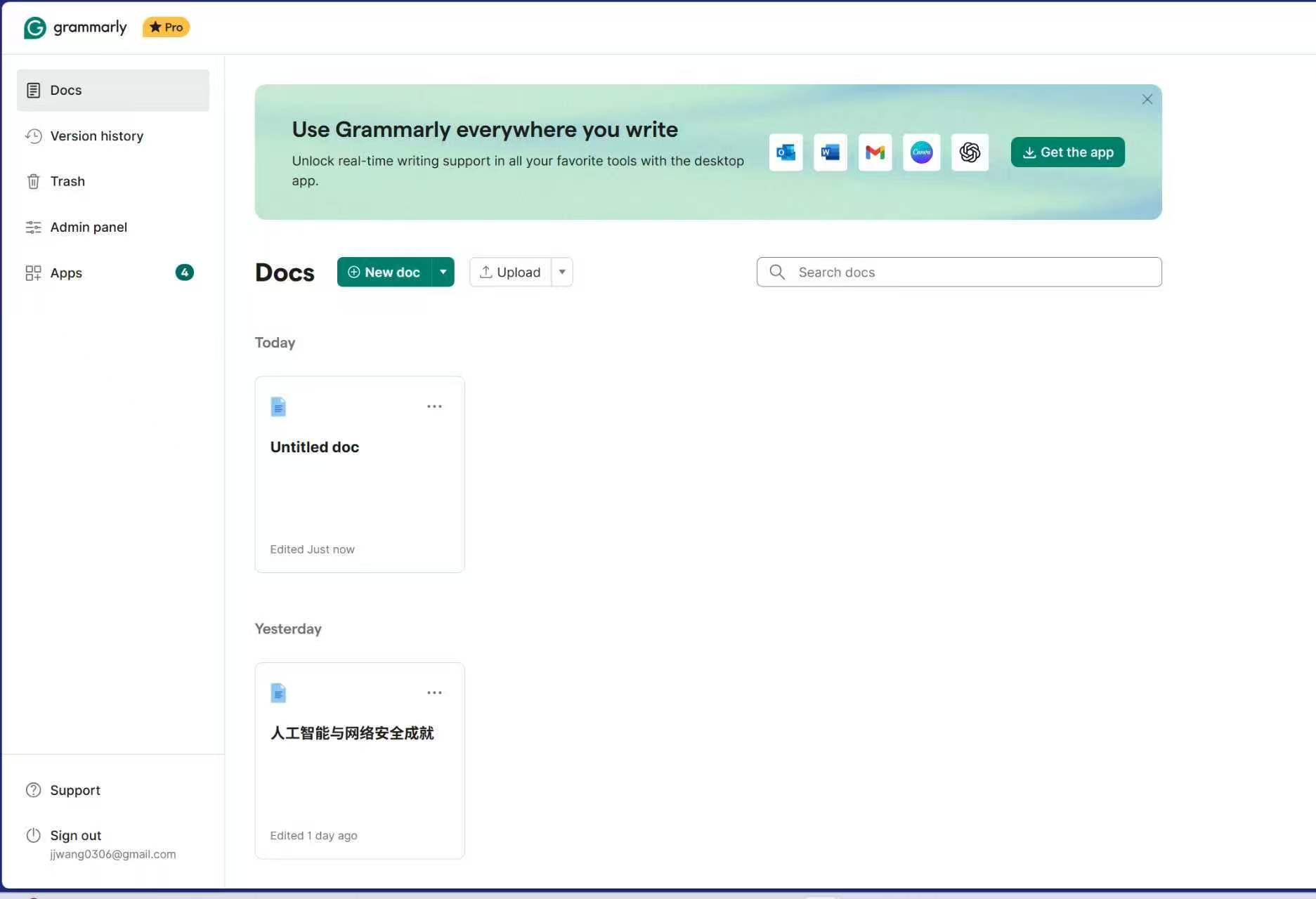The width and height of the screenshot is (1316, 899).
Task: Click the Outlook app icon in banner
Action: pyautogui.click(x=786, y=152)
